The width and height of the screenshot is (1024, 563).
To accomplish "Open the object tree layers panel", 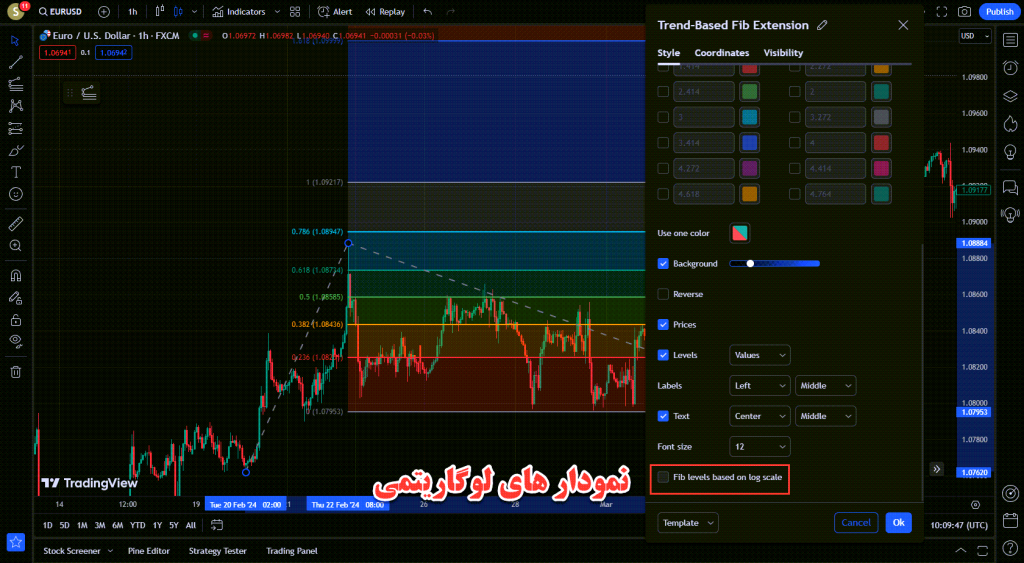I will click(1010, 96).
